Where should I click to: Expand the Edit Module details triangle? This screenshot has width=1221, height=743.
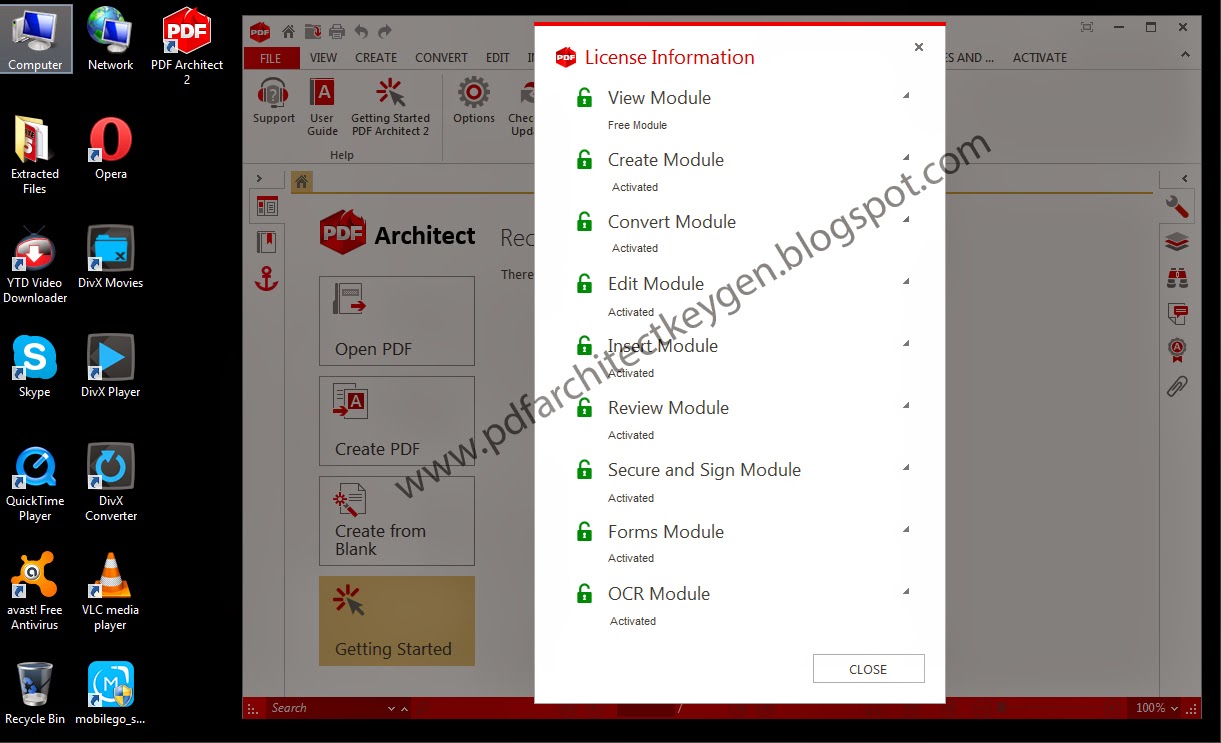point(906,282)
